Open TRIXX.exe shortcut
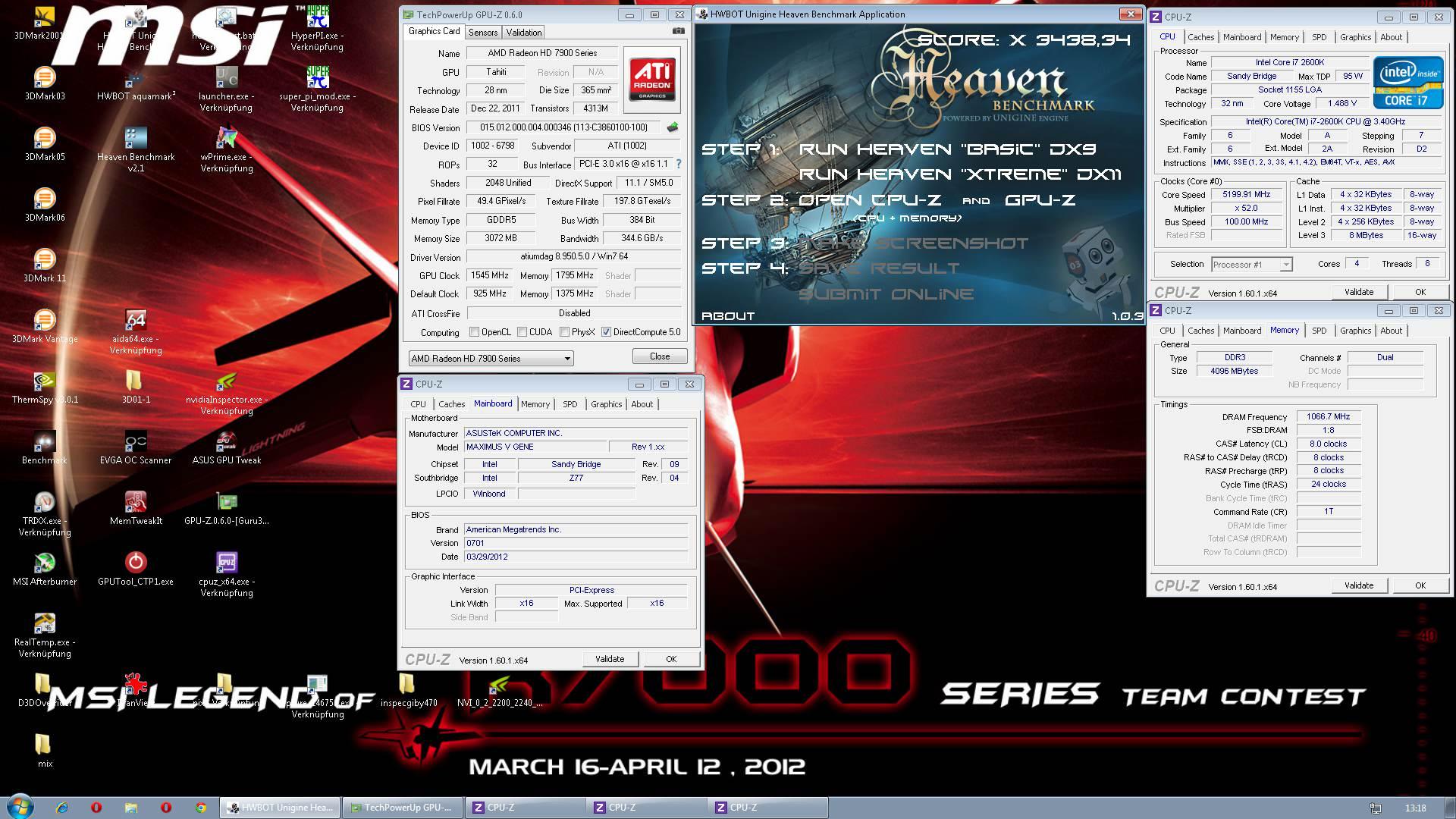This screenshot has height=819, width=1456. tap(45, 513)
